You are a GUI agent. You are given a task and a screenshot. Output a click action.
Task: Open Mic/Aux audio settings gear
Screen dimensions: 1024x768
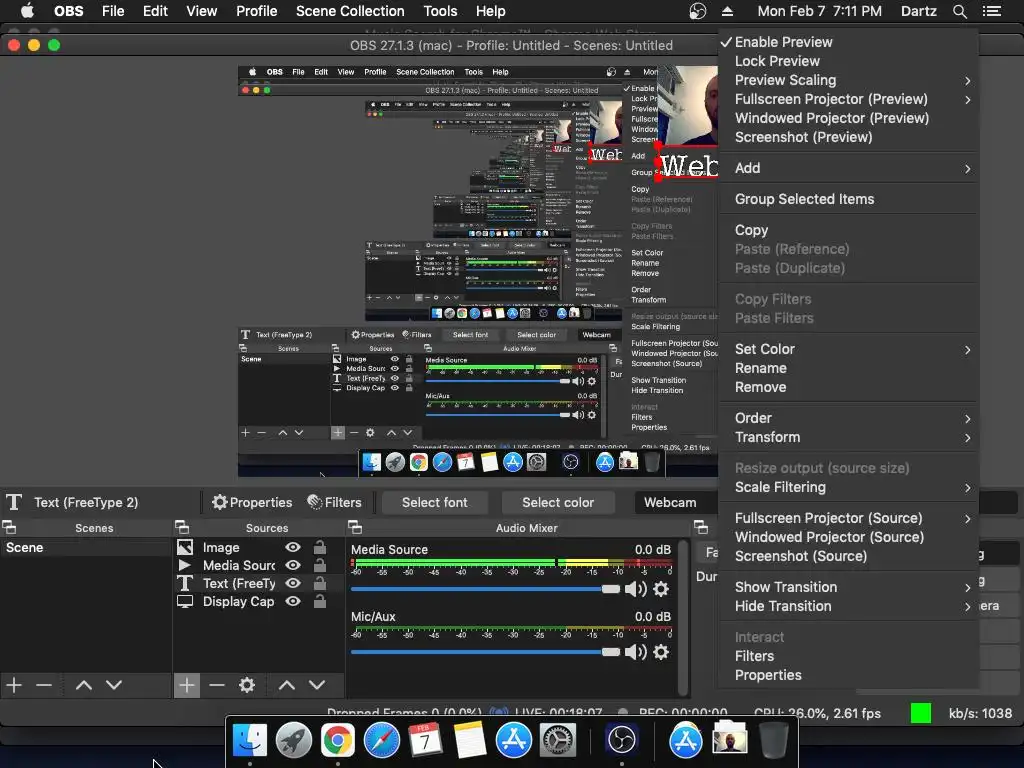tap(661, 652)
